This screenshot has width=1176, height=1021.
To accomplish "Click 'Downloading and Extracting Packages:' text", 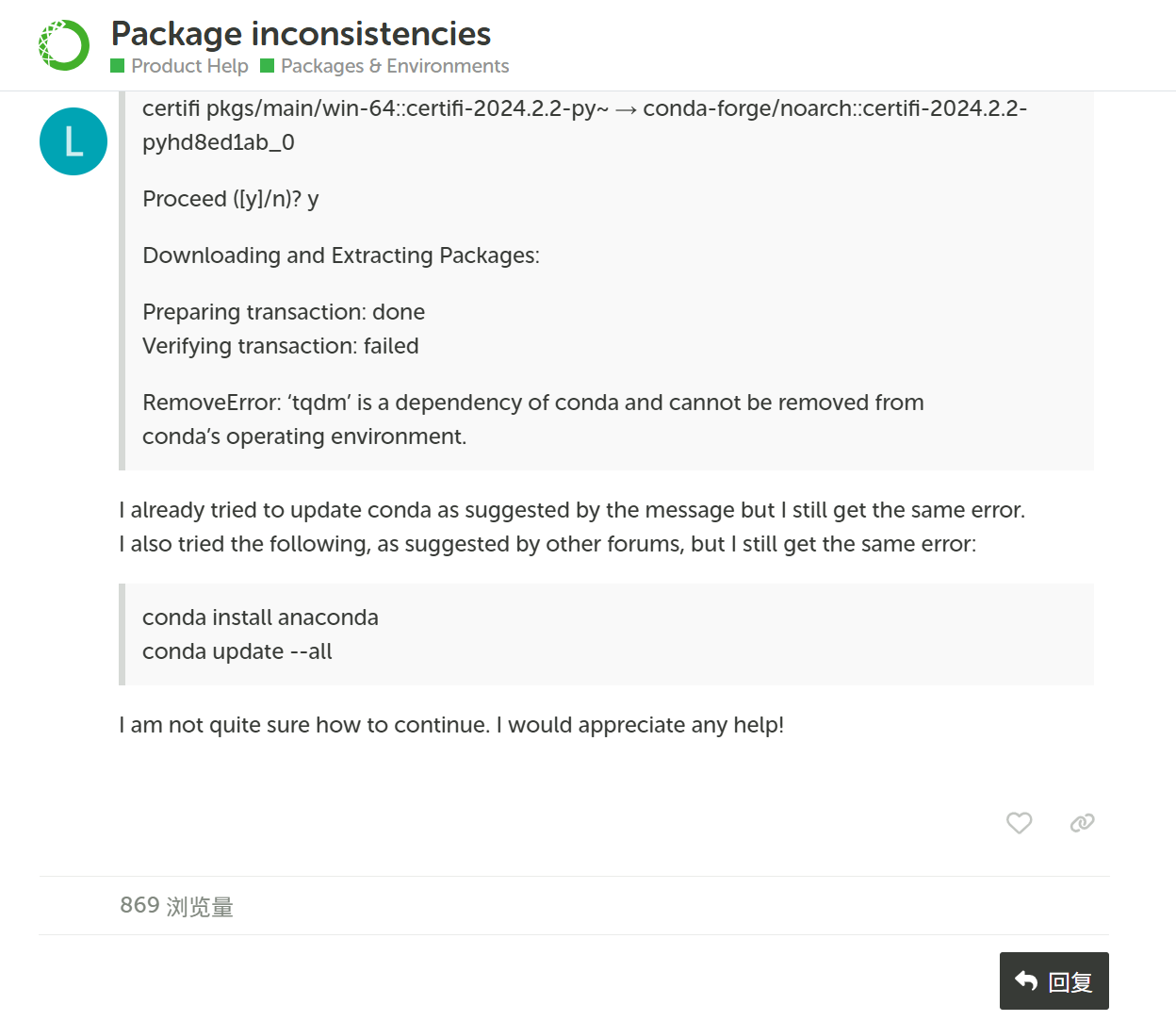I will click(341, 255).
